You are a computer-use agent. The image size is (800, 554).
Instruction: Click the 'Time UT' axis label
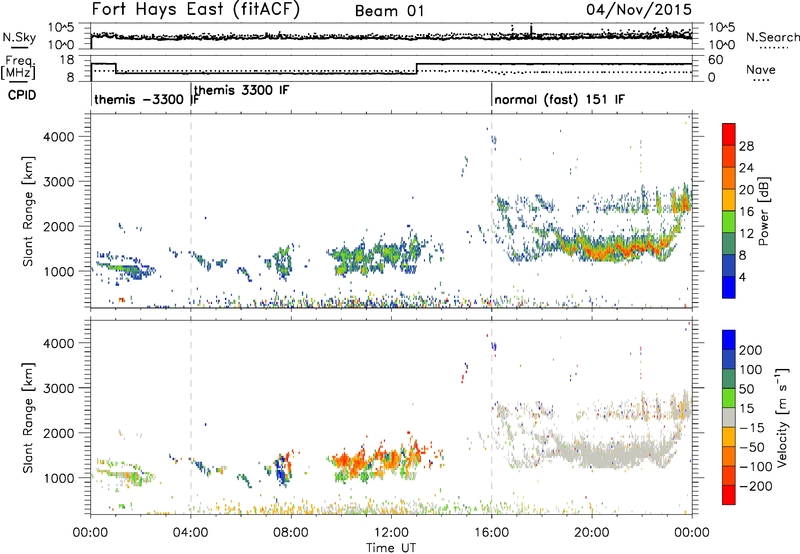pos(391,548)
